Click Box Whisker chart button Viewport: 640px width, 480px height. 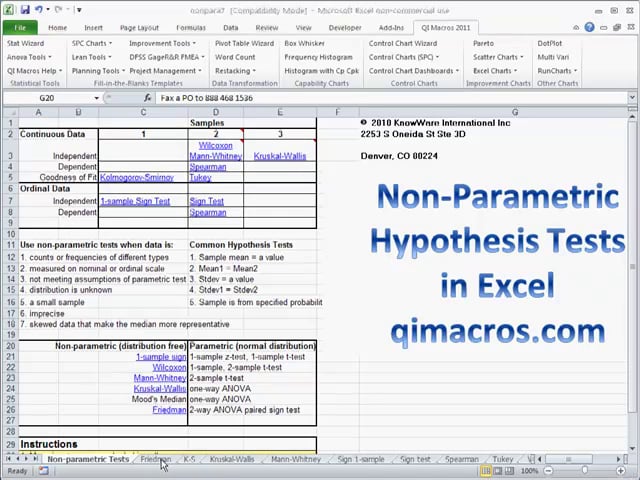pos(304,43)
